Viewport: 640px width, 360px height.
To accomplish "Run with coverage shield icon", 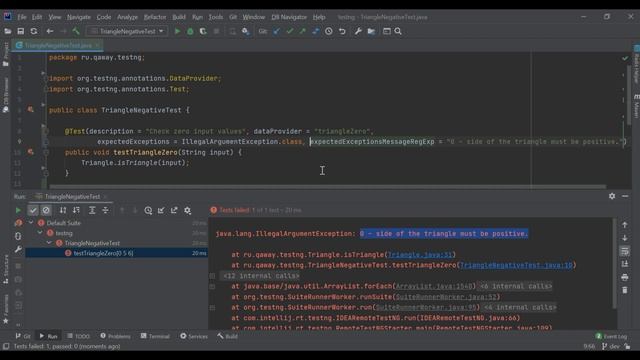I will point(203,31).
